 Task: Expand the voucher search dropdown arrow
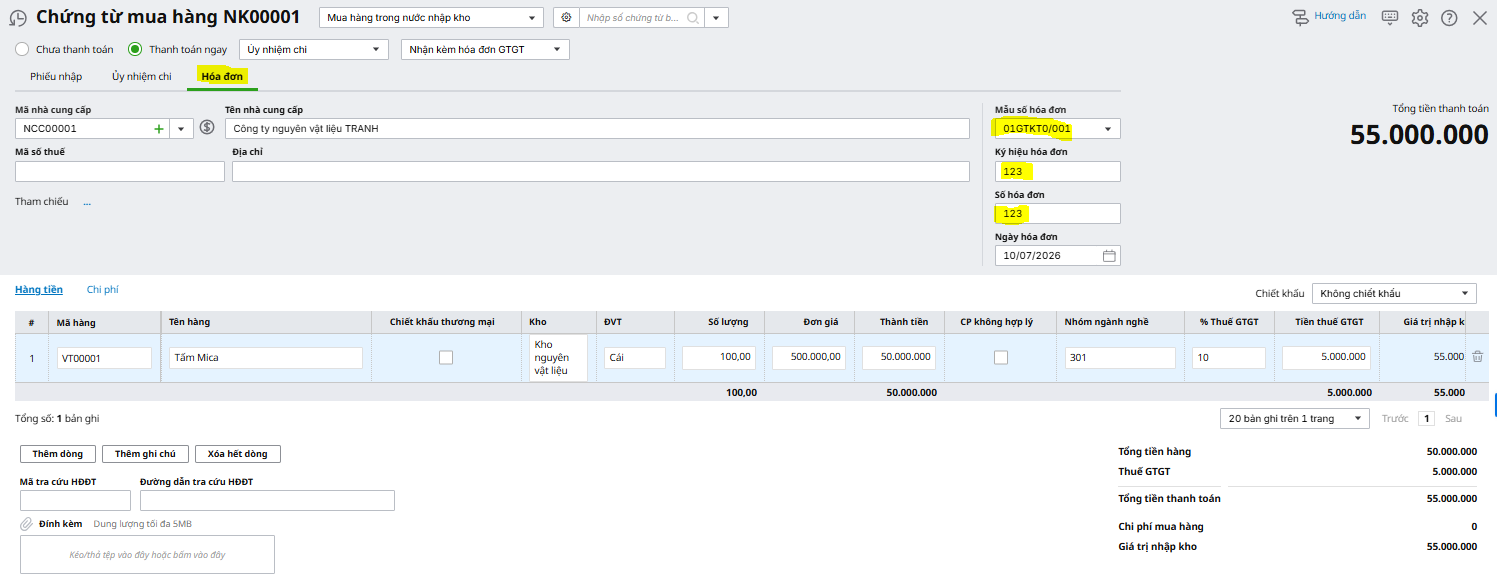[716, 18]
